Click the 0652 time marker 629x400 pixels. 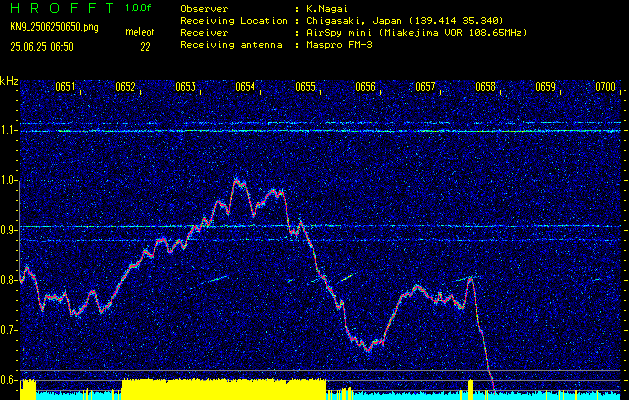(125, 87)
